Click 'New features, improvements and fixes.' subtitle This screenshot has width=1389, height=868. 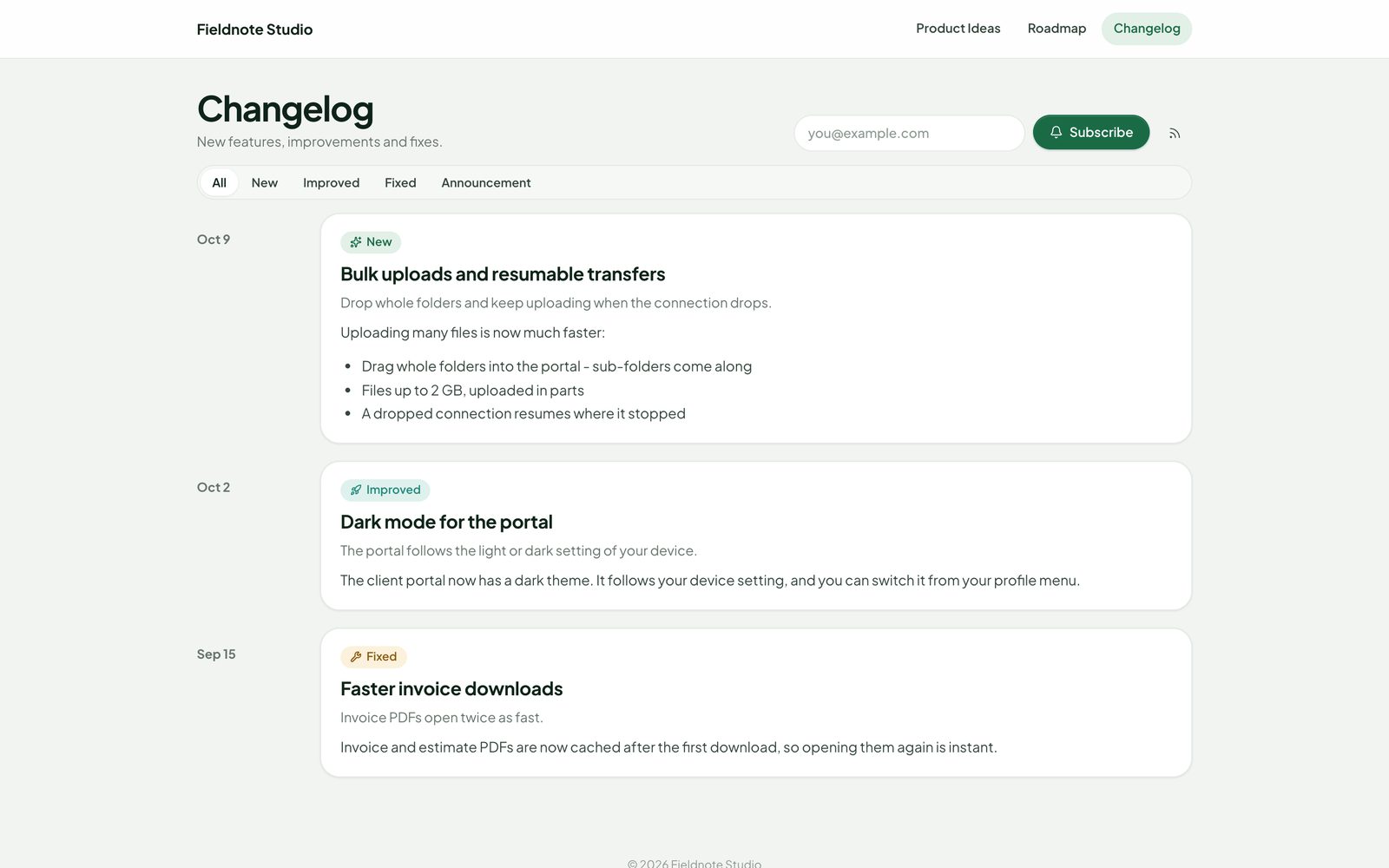point(319,141)
